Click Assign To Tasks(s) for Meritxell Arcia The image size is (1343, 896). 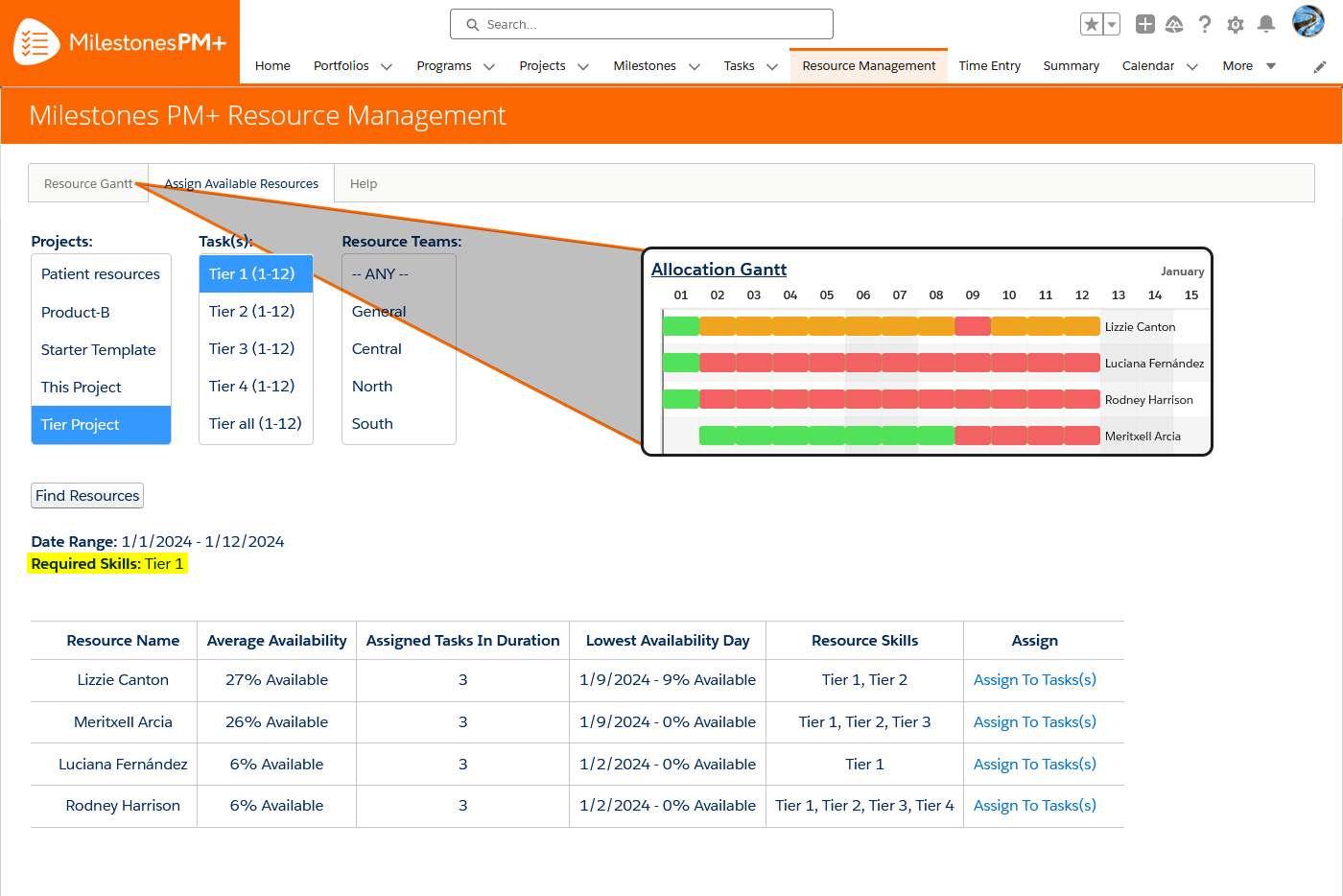(x=1034, y=721)
